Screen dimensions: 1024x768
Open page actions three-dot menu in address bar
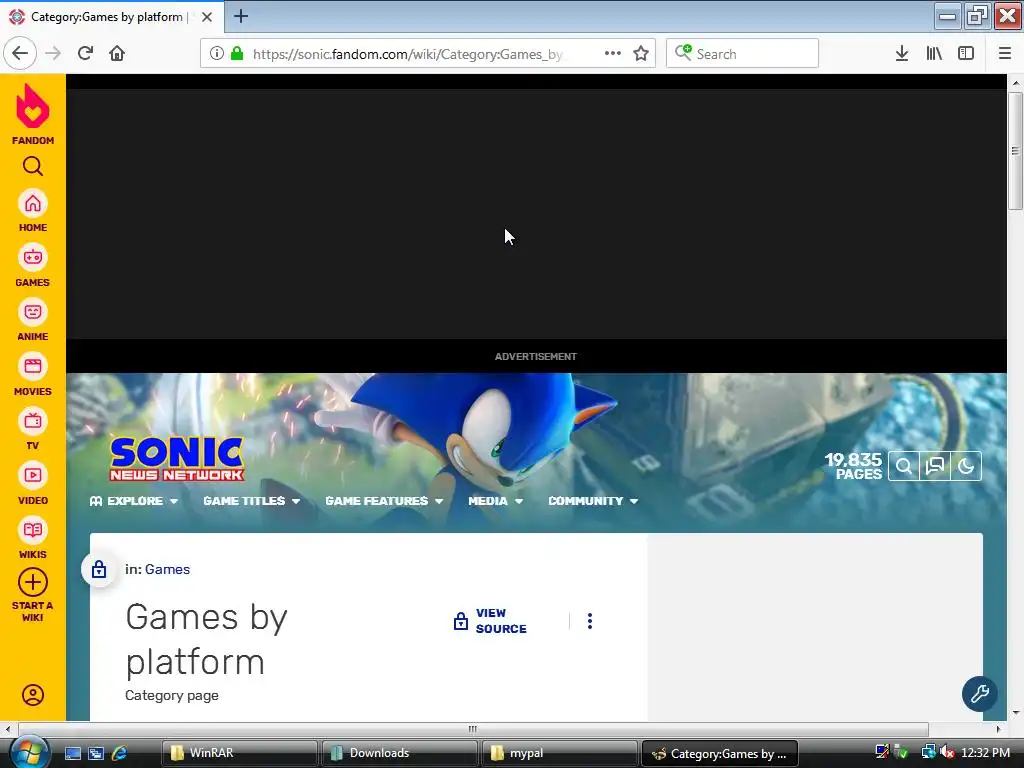(x=613, y=54)
